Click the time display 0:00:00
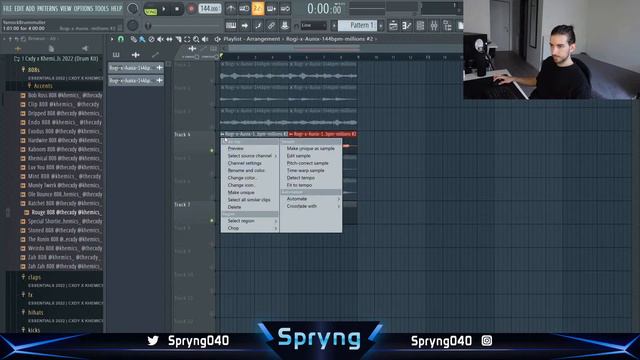 point(324,8)
